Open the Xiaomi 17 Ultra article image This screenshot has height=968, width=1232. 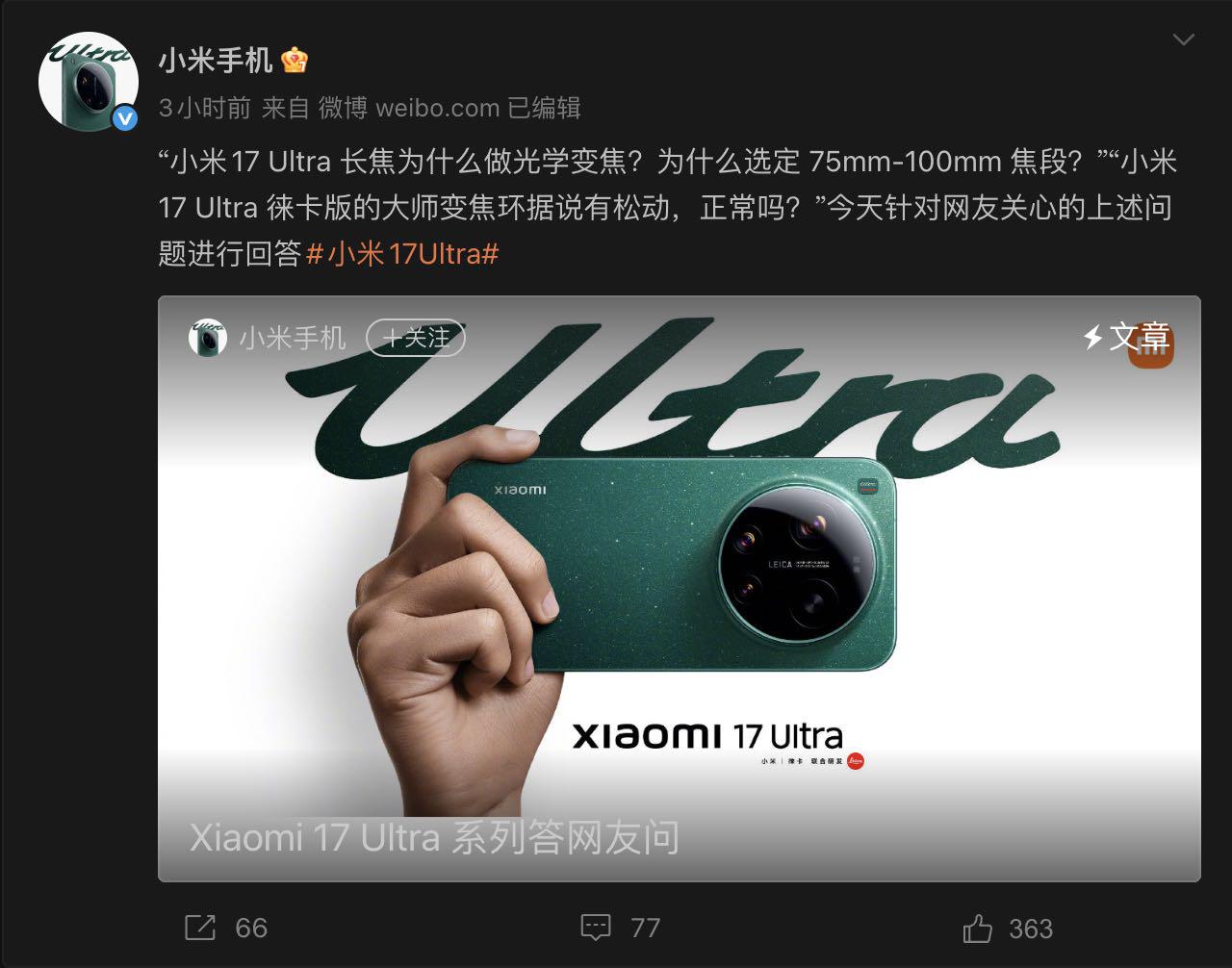pyautogui.click(x=680, y=588)
